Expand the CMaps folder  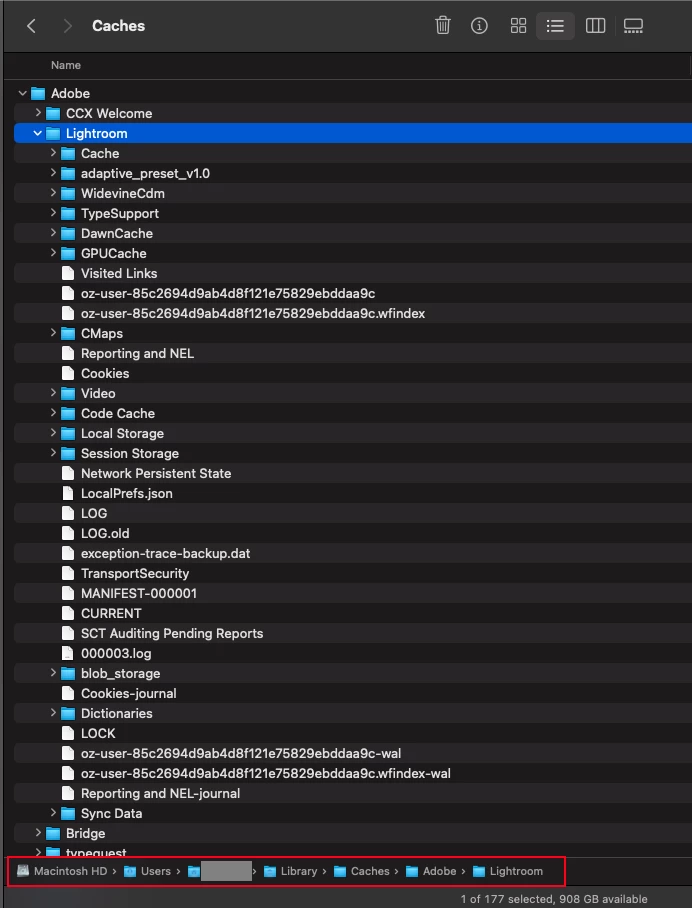(53, 332)
